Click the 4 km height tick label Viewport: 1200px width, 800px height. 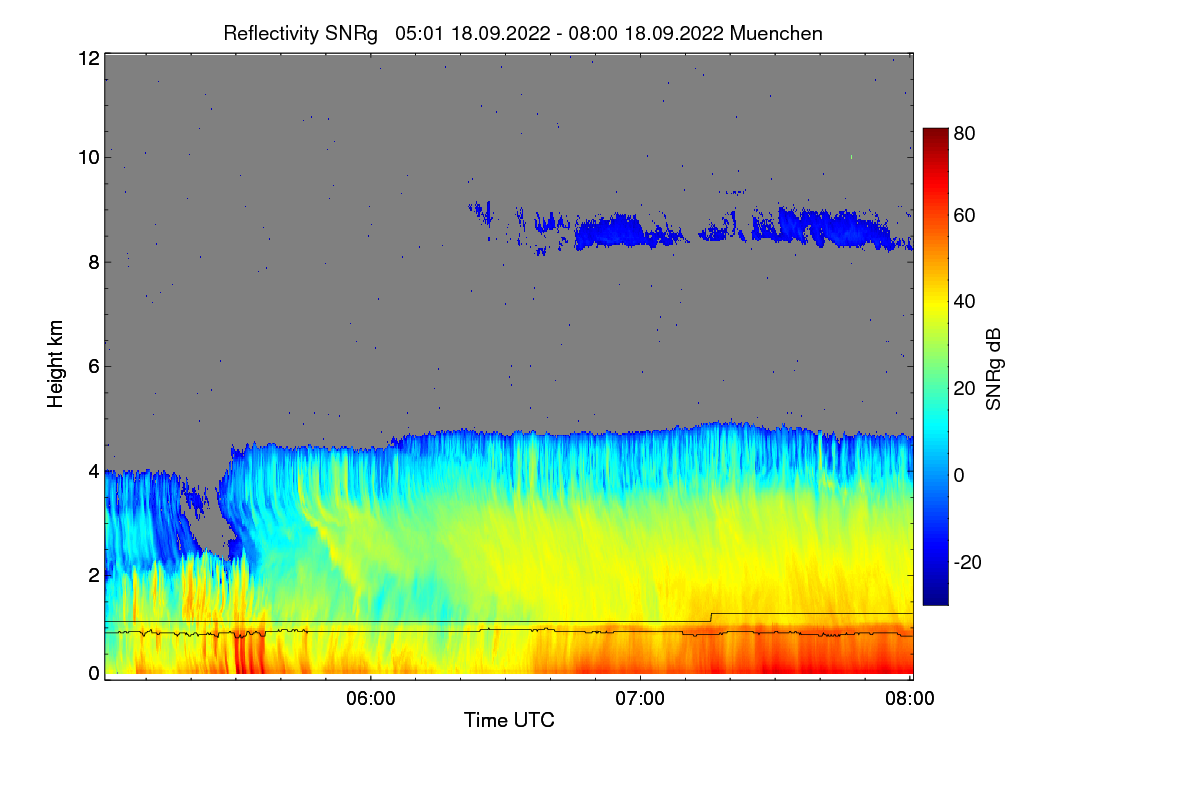coord(93,470)
